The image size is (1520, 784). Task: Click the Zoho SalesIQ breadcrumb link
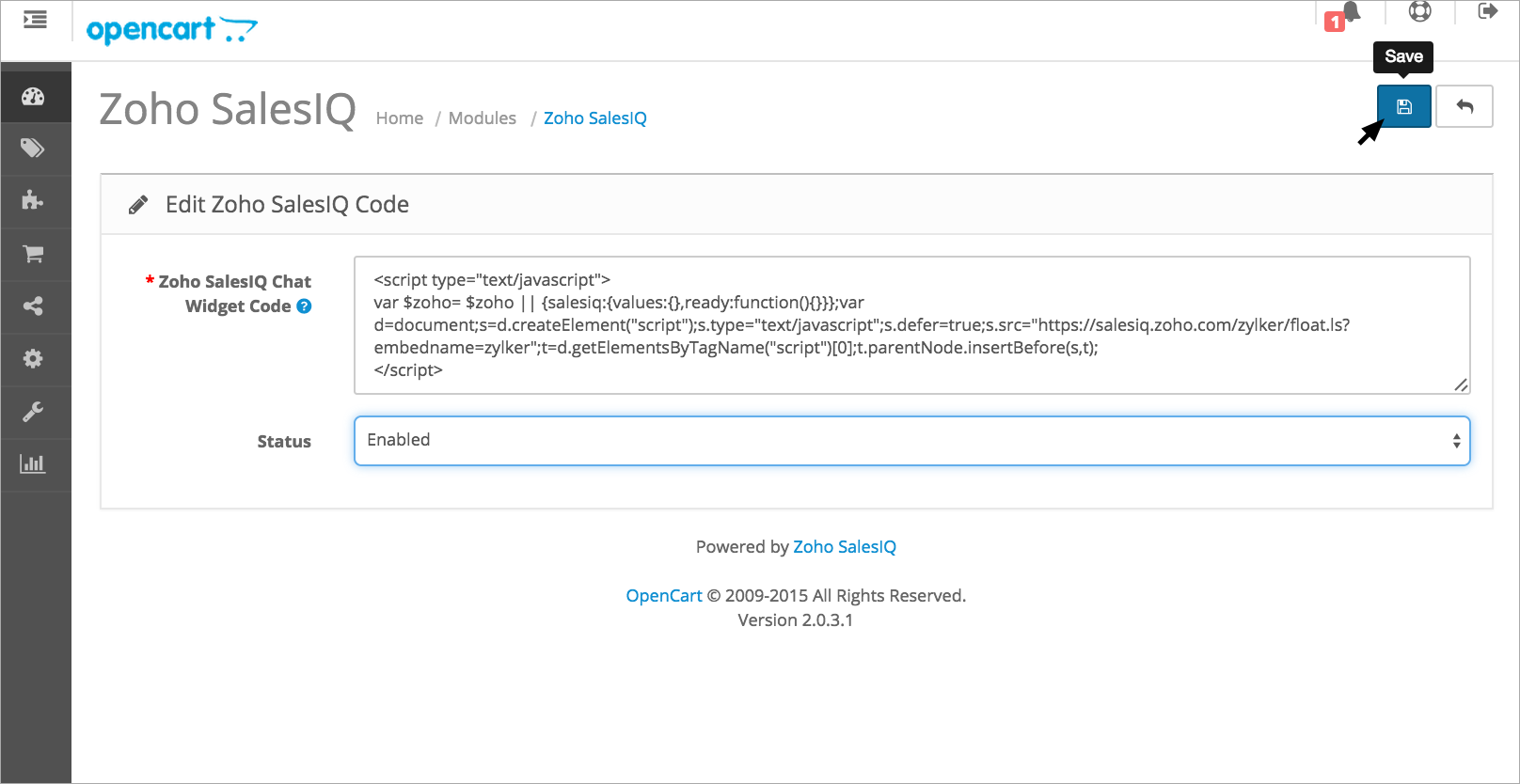tap(595, 118)
